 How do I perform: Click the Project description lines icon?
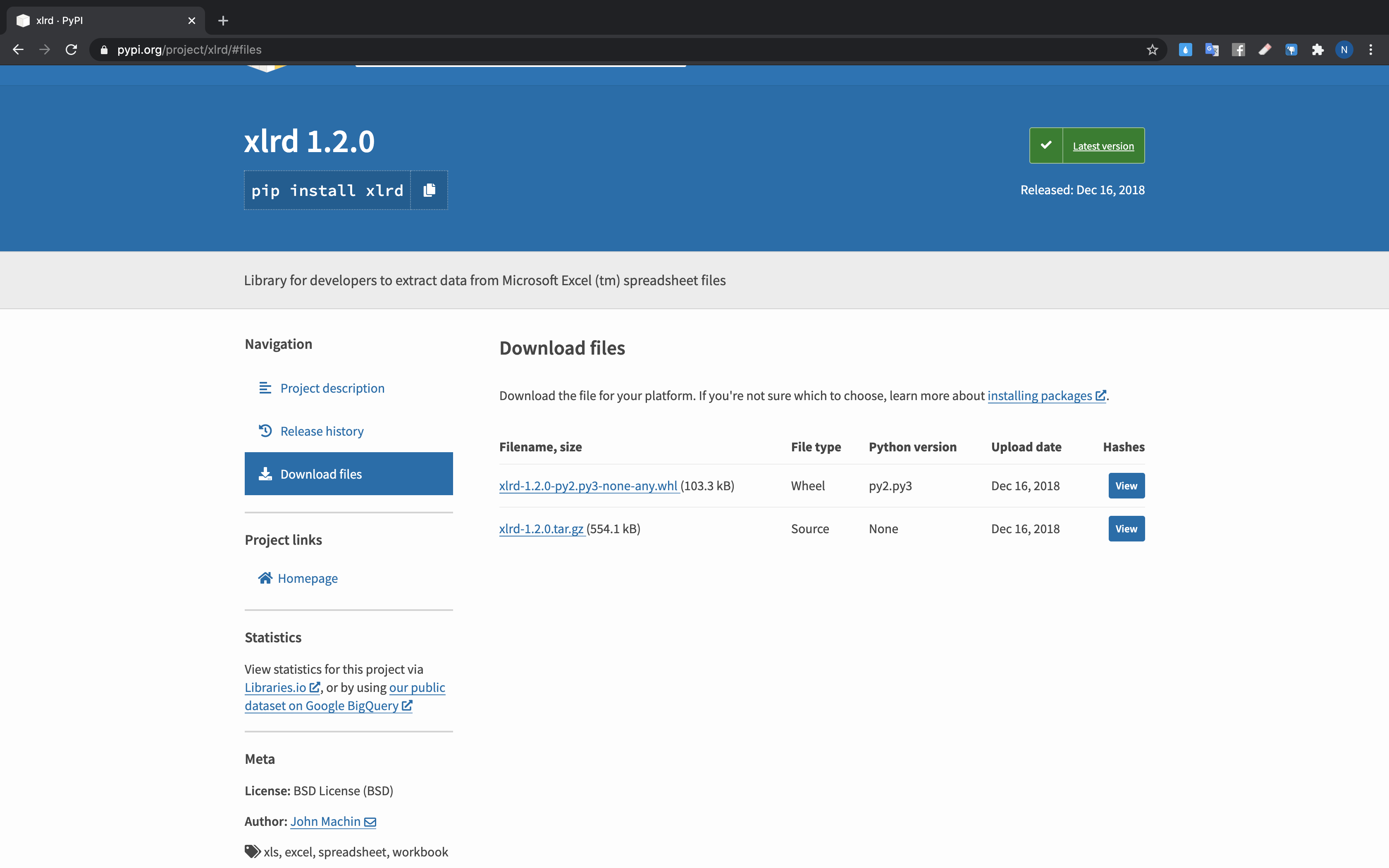click(265, 388)
